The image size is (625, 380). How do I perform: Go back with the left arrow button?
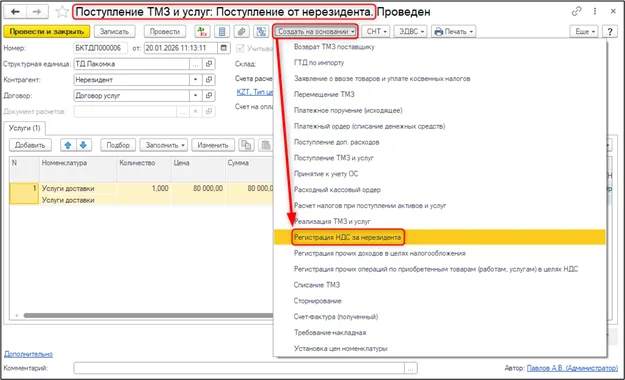16,12
